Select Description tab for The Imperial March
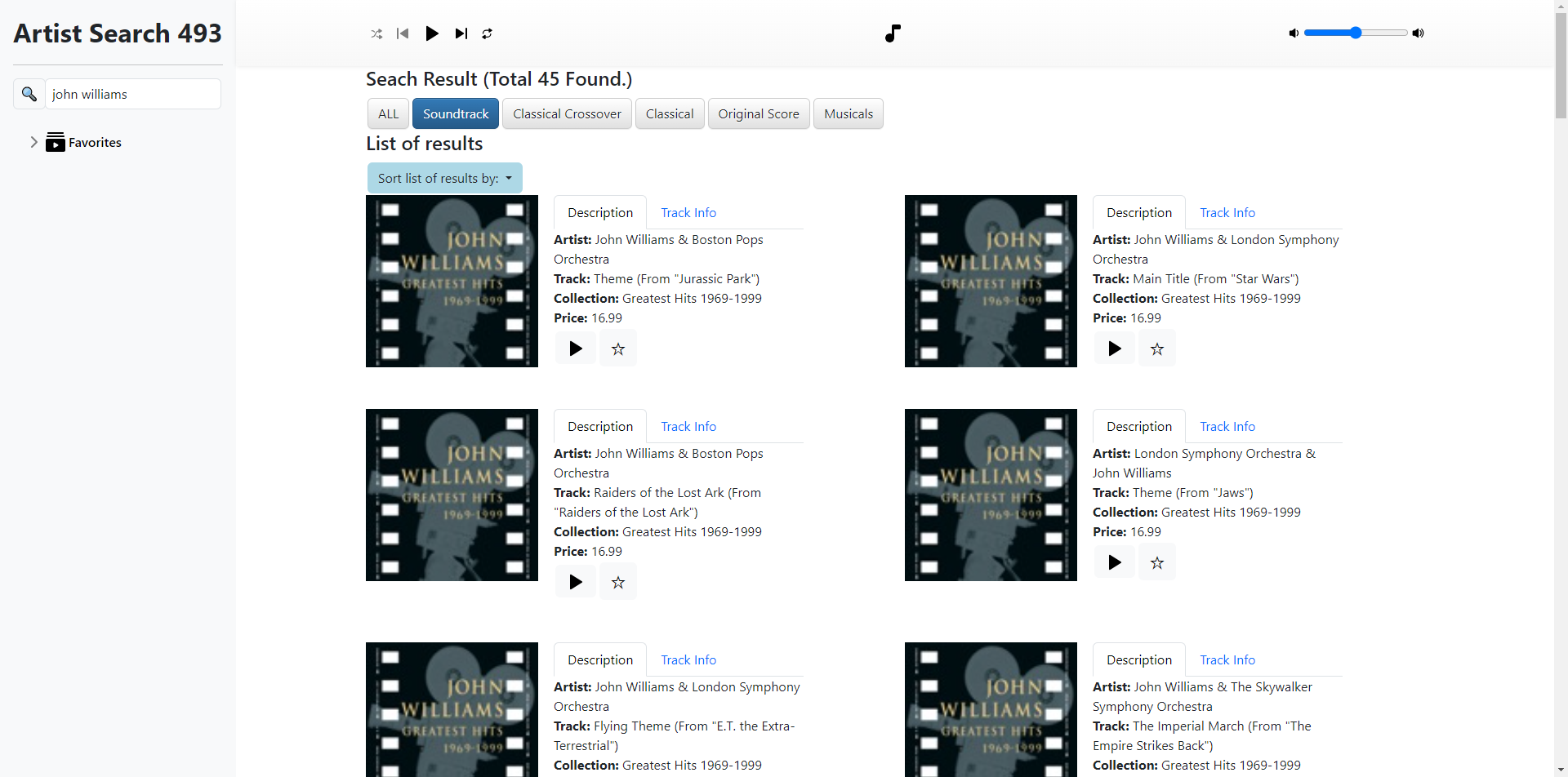The width and height of the screenshot is (1568, 777). click(x=1139, y=659)
